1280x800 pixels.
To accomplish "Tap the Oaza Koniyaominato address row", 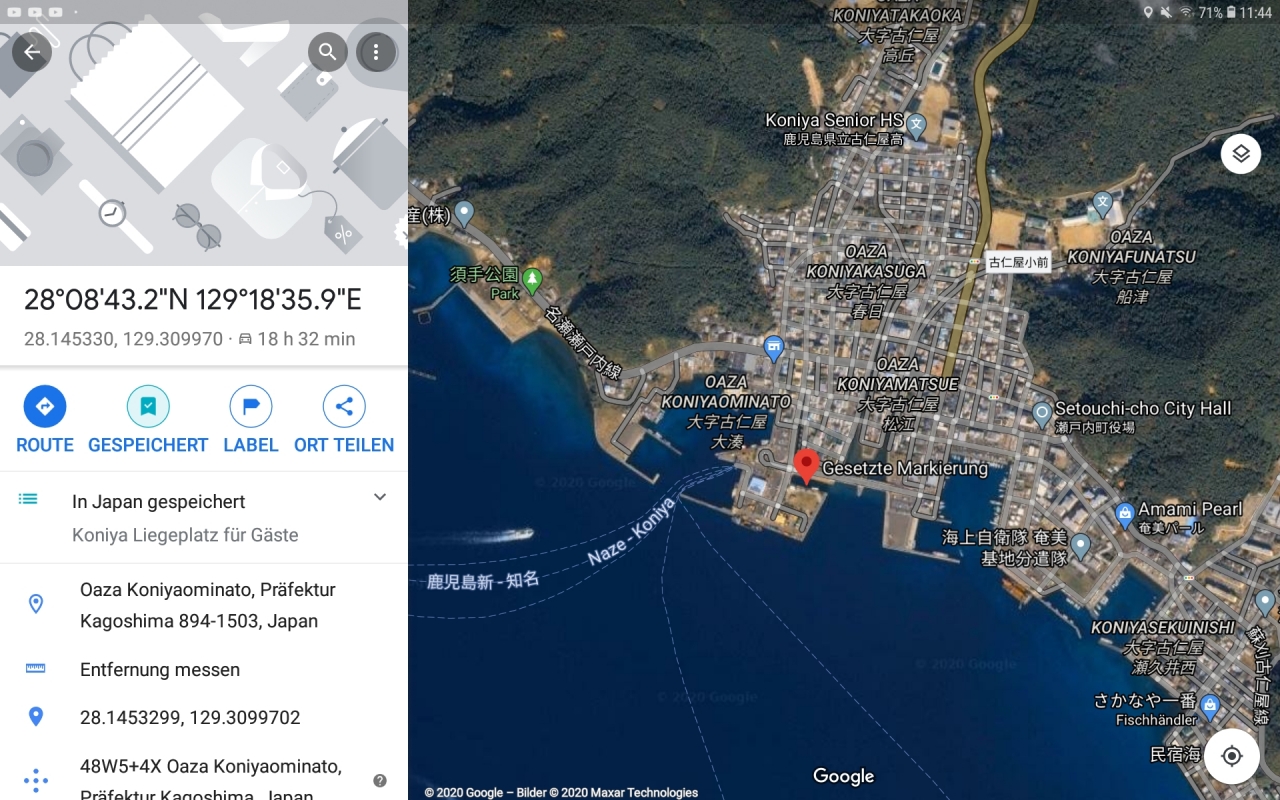I will click(204, 605).
